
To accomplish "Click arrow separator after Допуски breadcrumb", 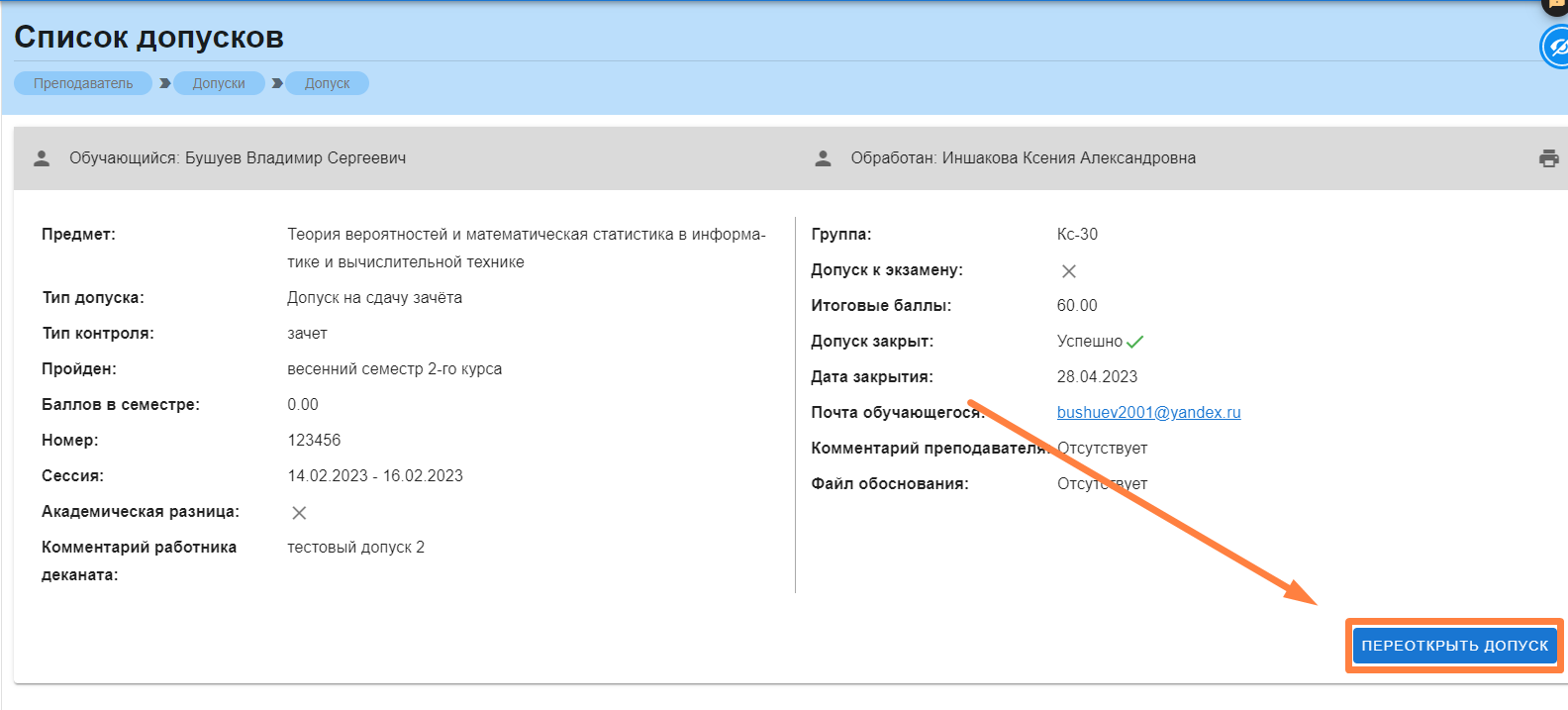I will [277, 83].
